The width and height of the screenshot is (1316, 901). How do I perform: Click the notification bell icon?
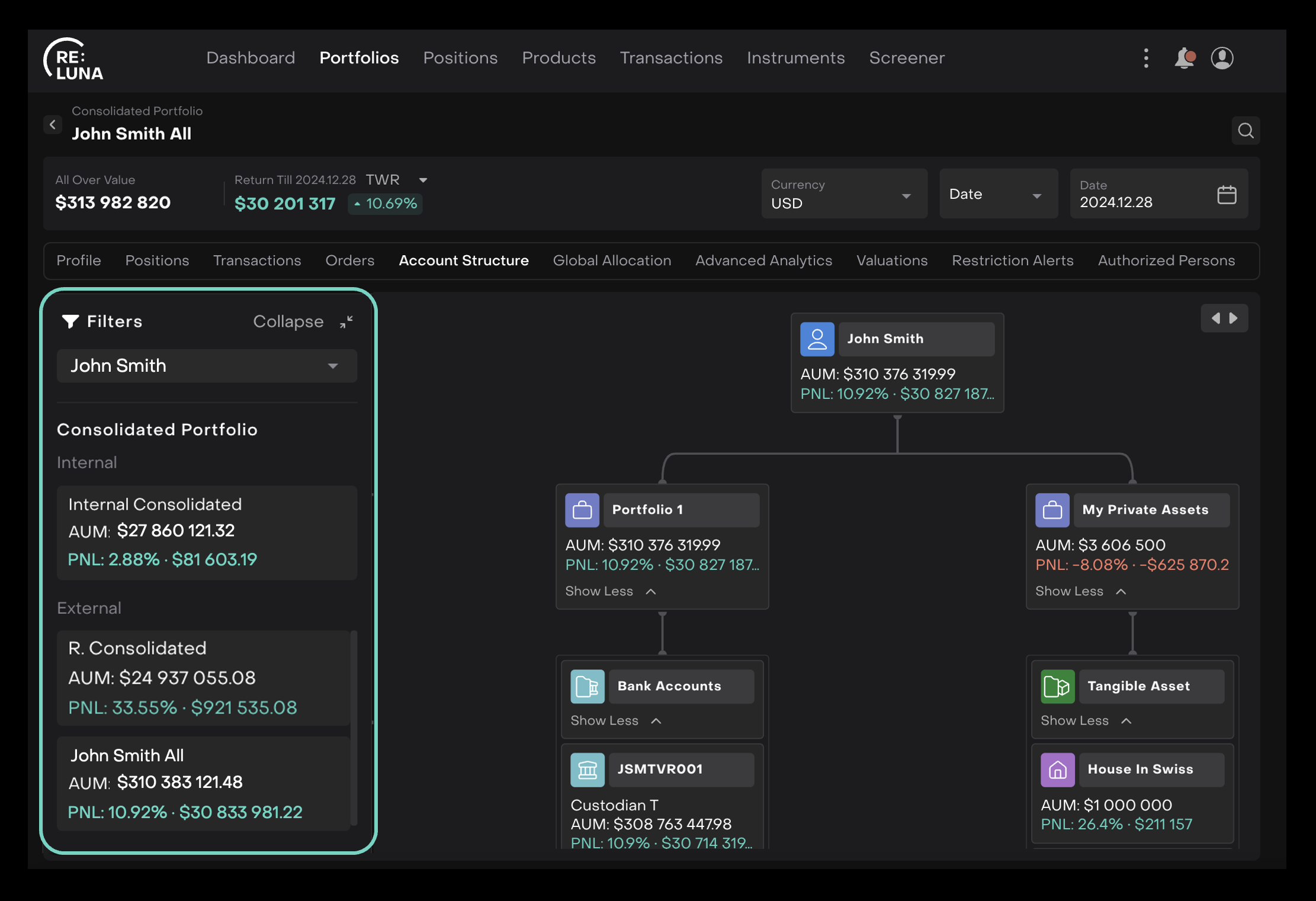point(1184,58)
